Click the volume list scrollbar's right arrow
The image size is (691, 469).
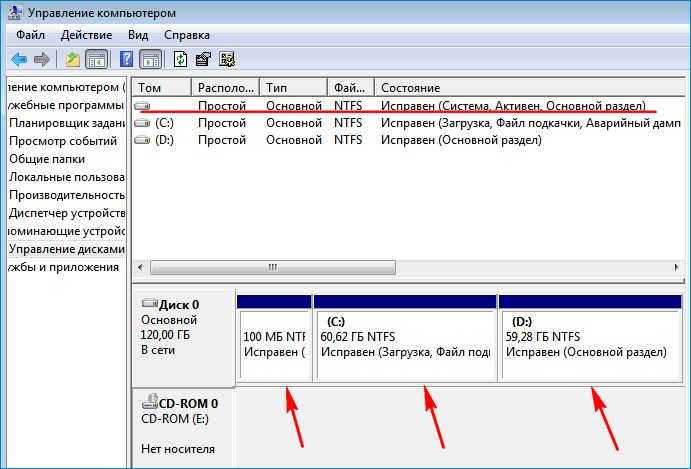pyautogui.click(x=676, y=267)
